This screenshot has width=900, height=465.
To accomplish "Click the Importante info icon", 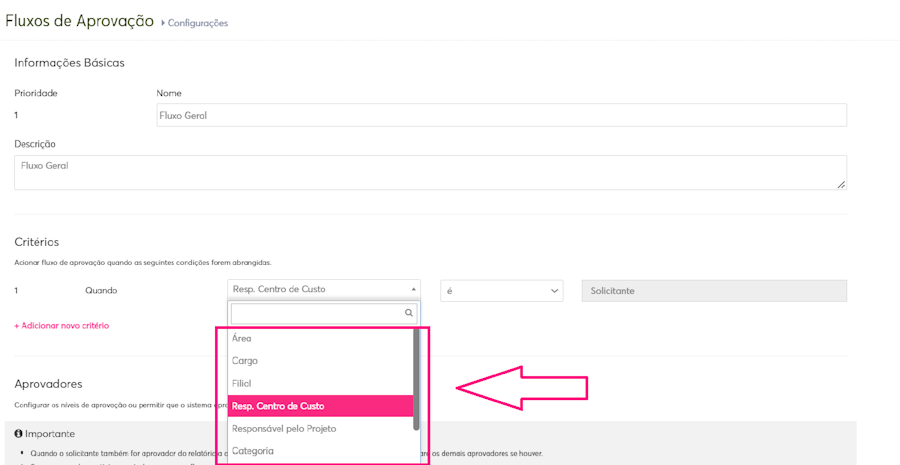I will coord(19,434).
